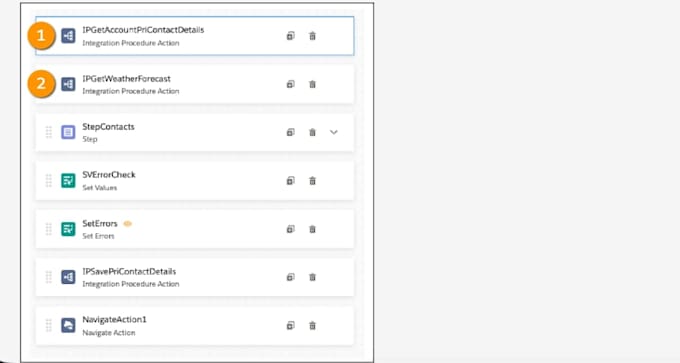Delete the SetErrors element
Viewport: 680px width, 363px height.
pos(312,229)
